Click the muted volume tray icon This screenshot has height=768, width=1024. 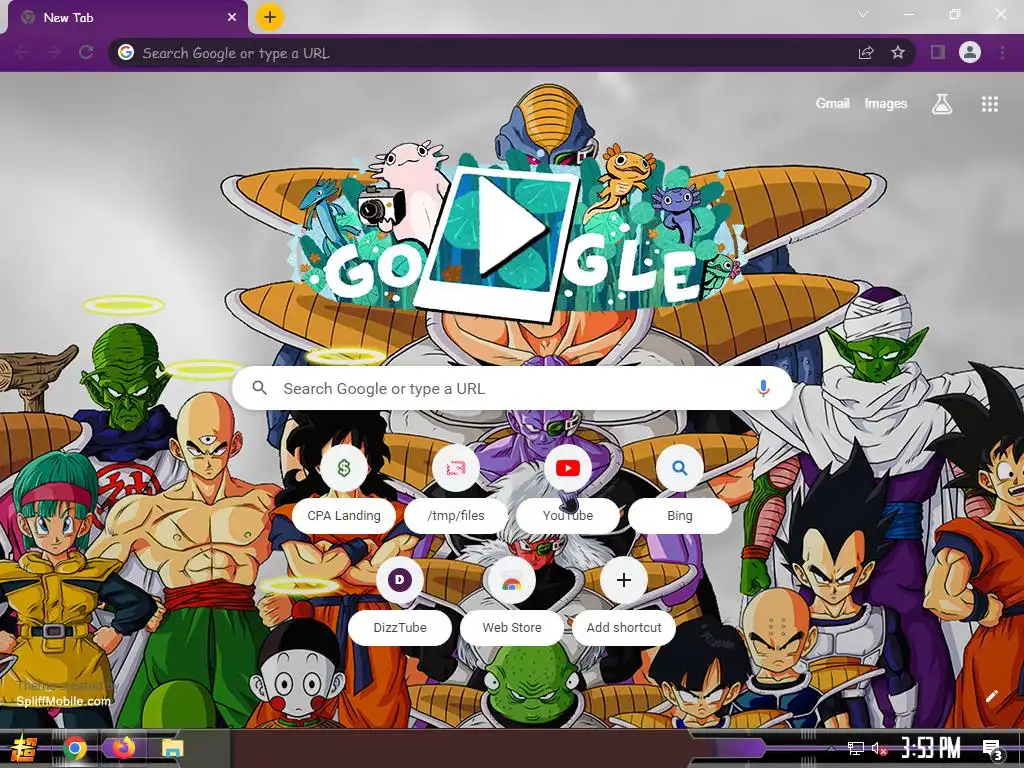click(880, 748)
